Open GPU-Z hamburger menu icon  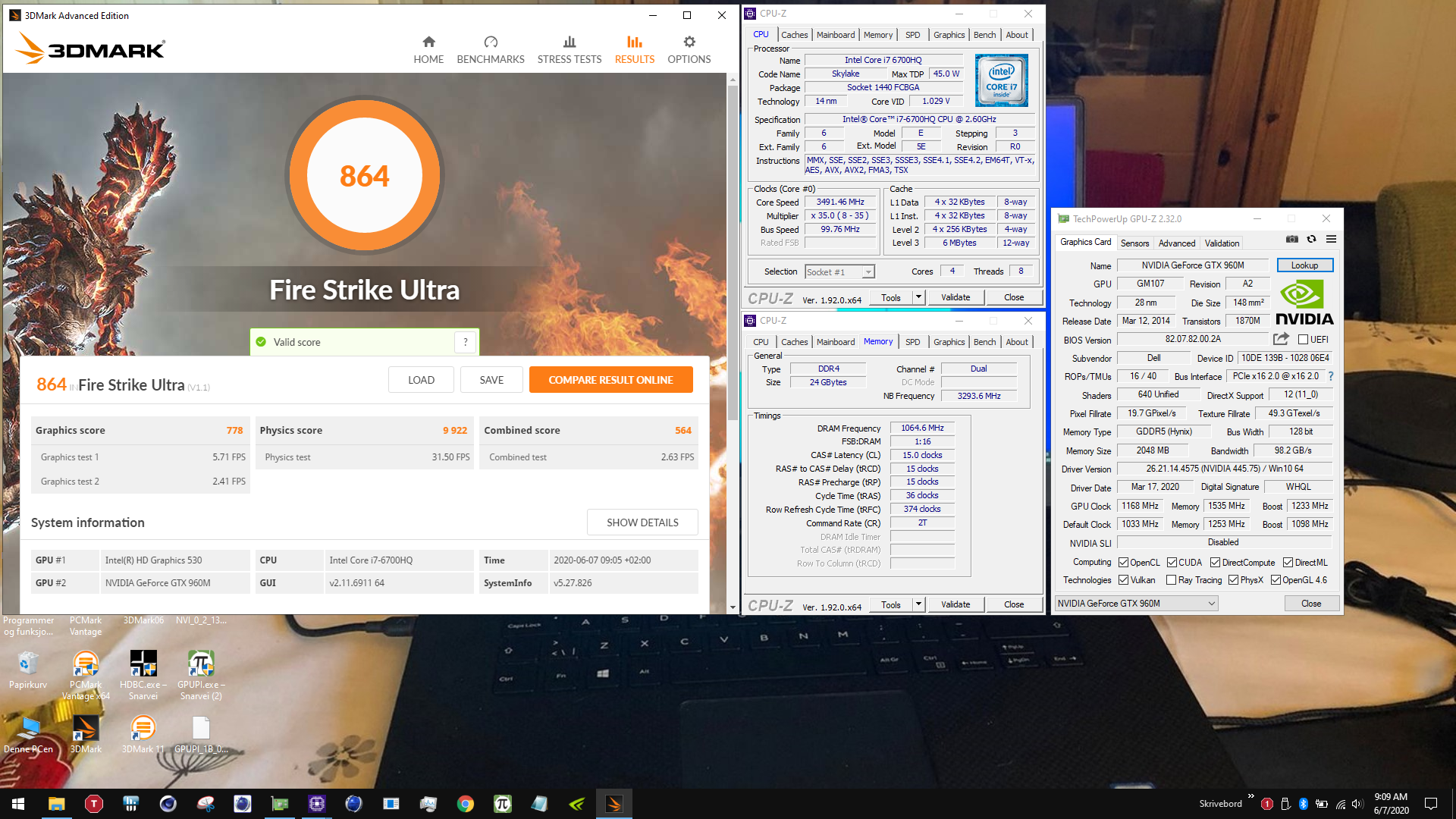tap(1331, 239)
